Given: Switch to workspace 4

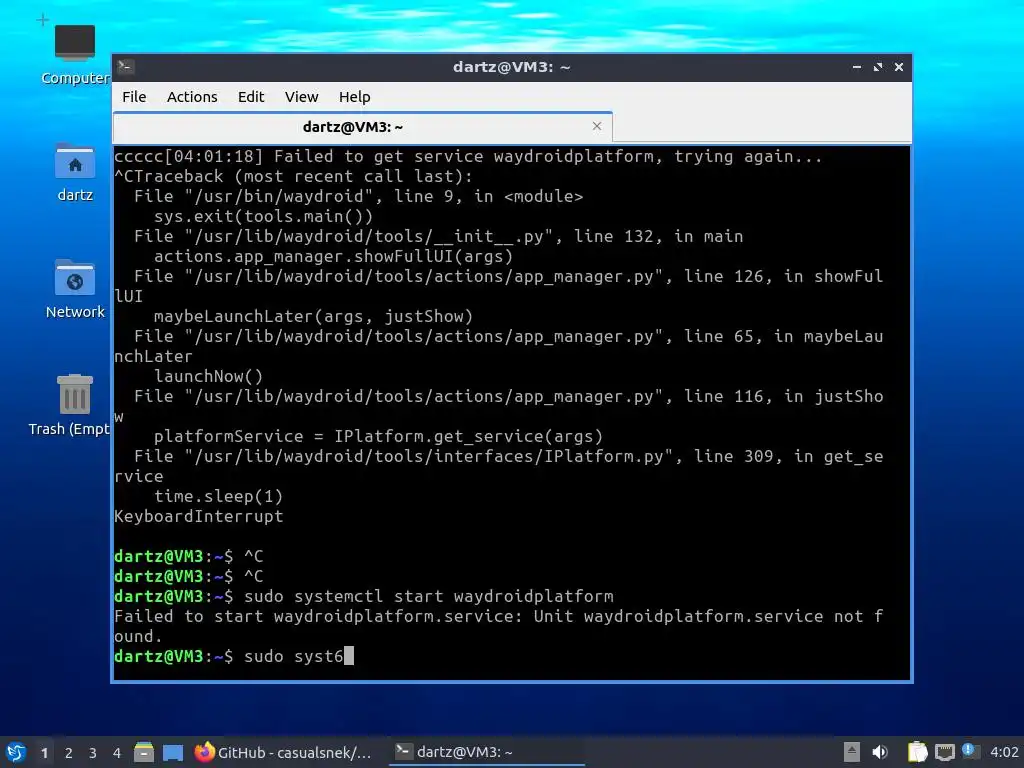Looking at the screenshot, I should pos(117,753).
